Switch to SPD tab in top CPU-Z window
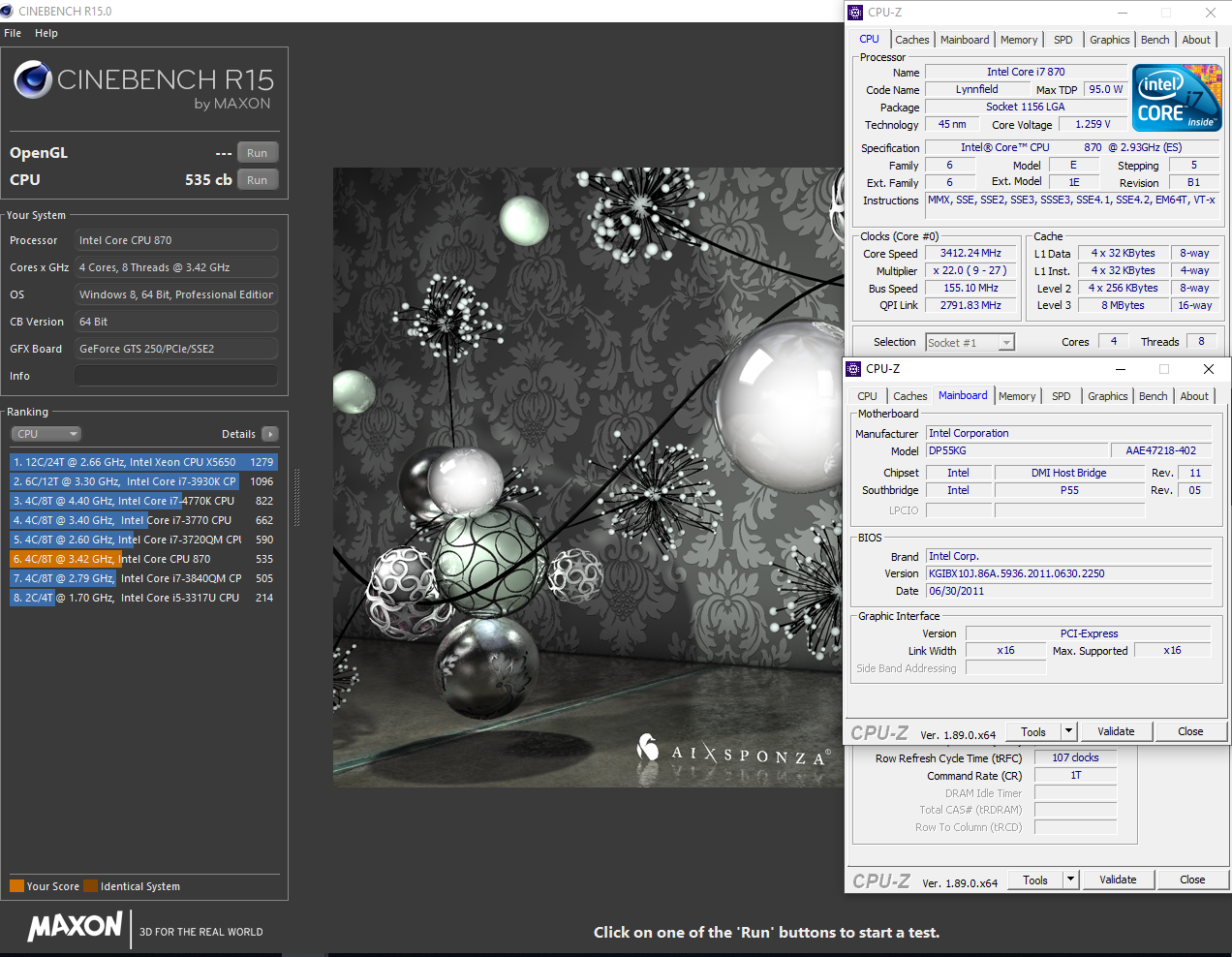1232x957 pixels. (1063, 40)
